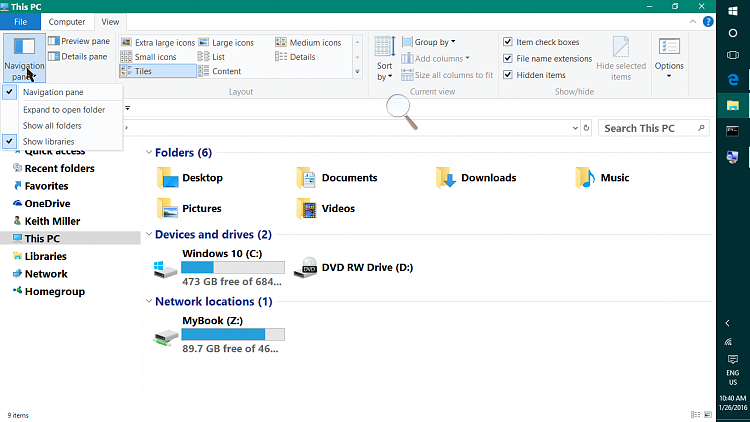Image resolution: width=750 pixels, height=422 pixels.
Task: Open Windows Start button on taskbar
Action: pyautogui.click(x=733, y=11)
